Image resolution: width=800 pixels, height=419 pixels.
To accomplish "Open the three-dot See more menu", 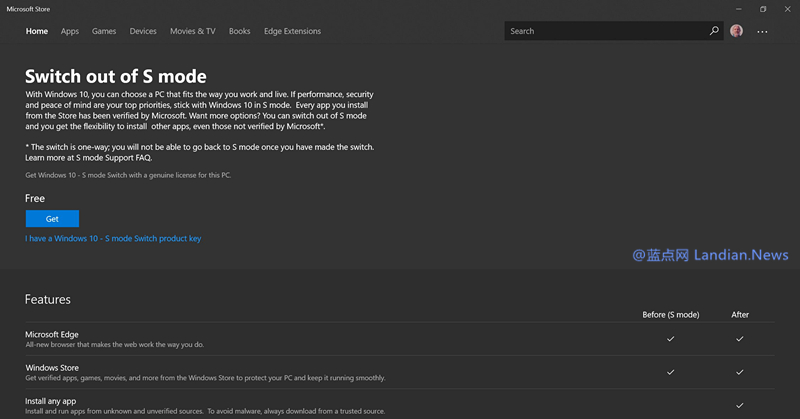I will click(x=763, y=31).
